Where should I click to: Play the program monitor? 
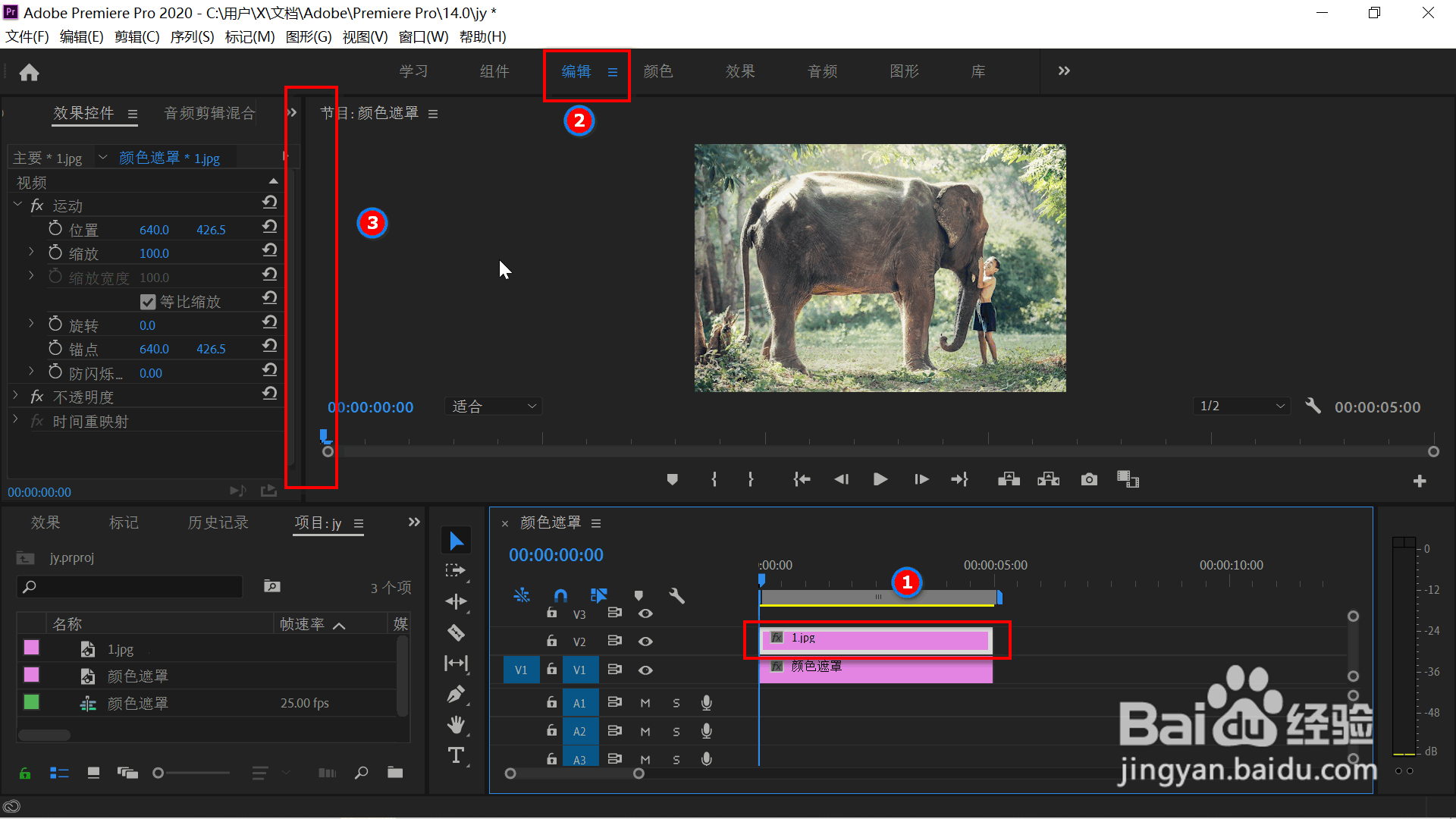point(880,479)
